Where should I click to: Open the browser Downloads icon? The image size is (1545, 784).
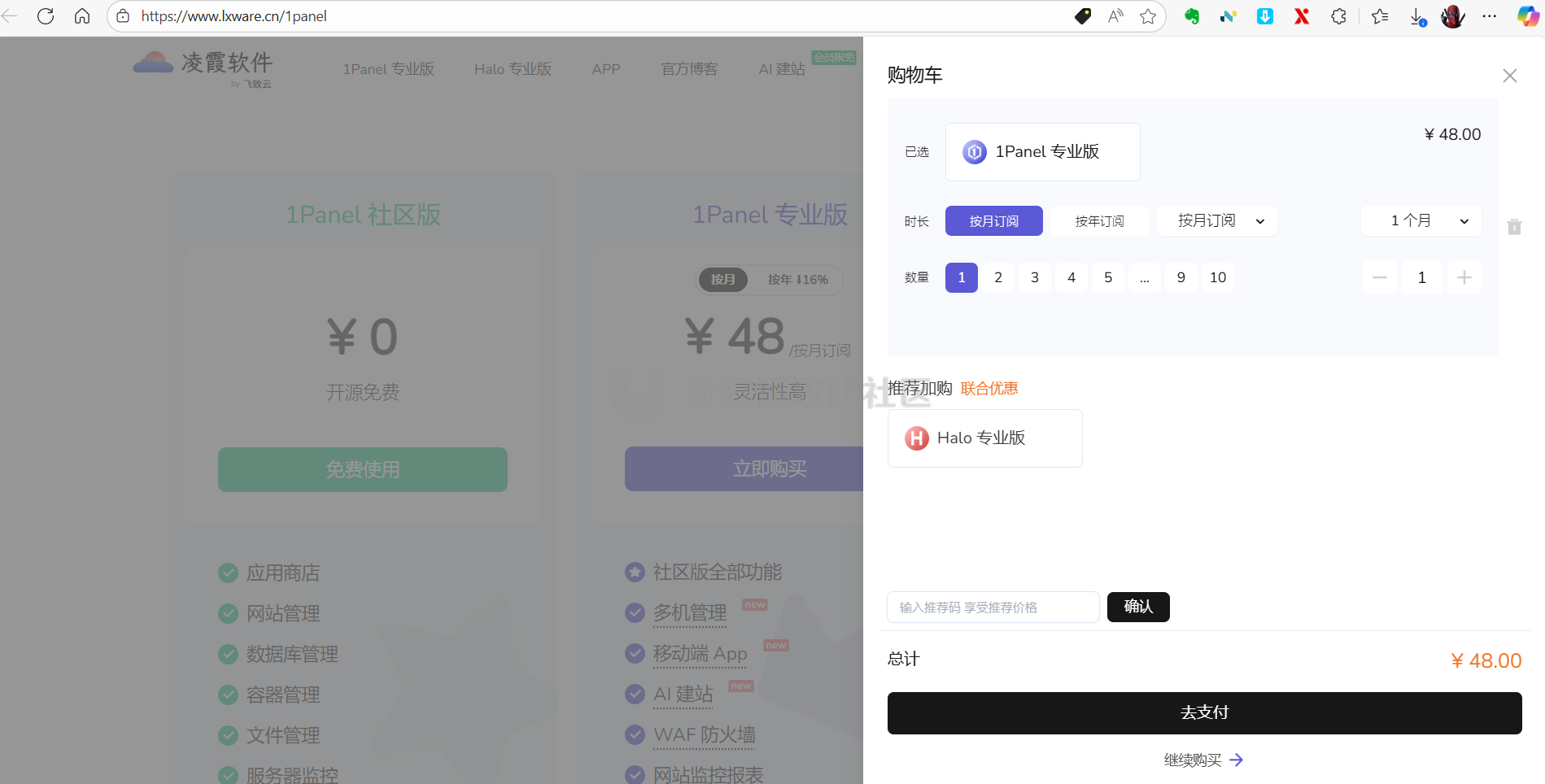pyautogui.click(x=1417, y=16)
